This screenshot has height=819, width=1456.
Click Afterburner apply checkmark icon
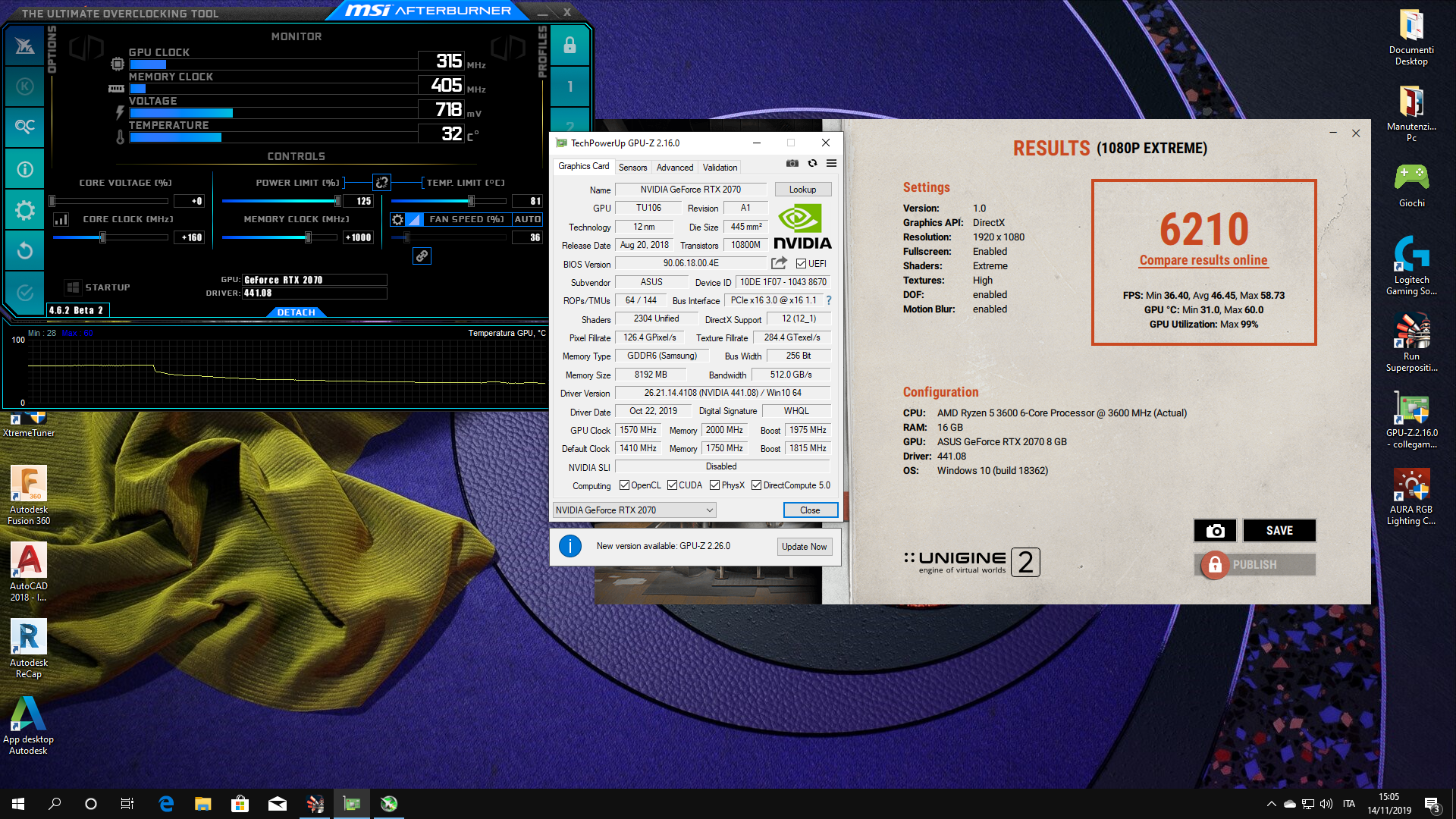click(24, 292)
